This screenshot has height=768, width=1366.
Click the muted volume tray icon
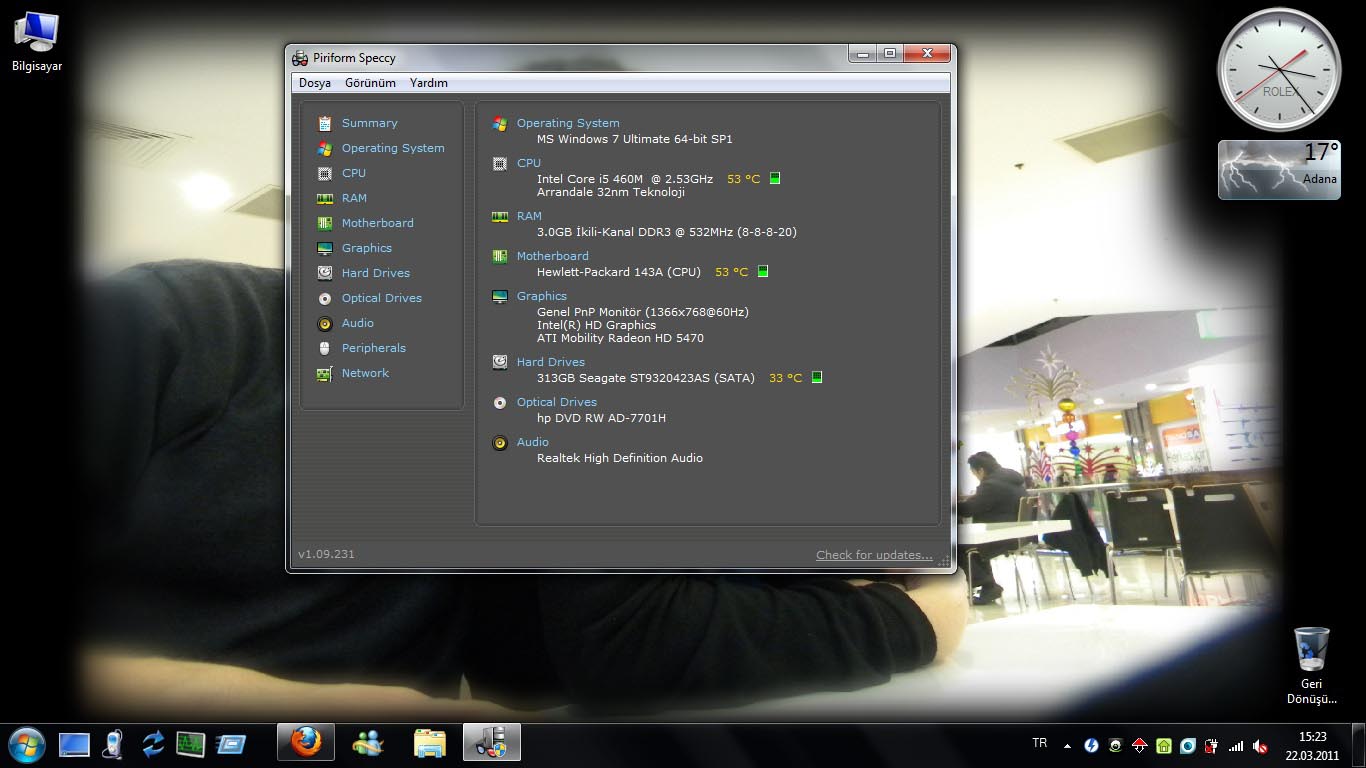(x=1261, y=746)
